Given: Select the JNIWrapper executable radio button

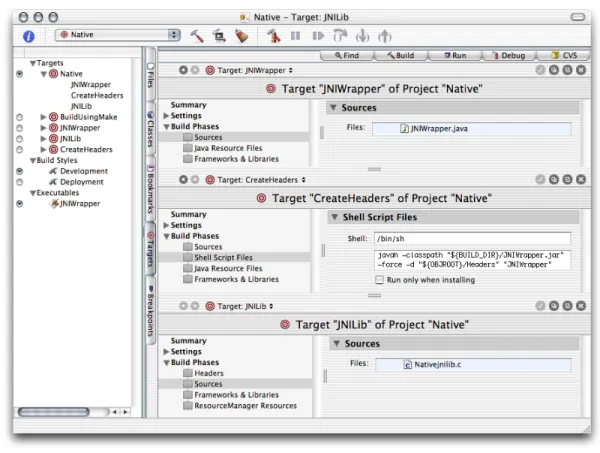Looking at the screenshot, I should (20, 204).
